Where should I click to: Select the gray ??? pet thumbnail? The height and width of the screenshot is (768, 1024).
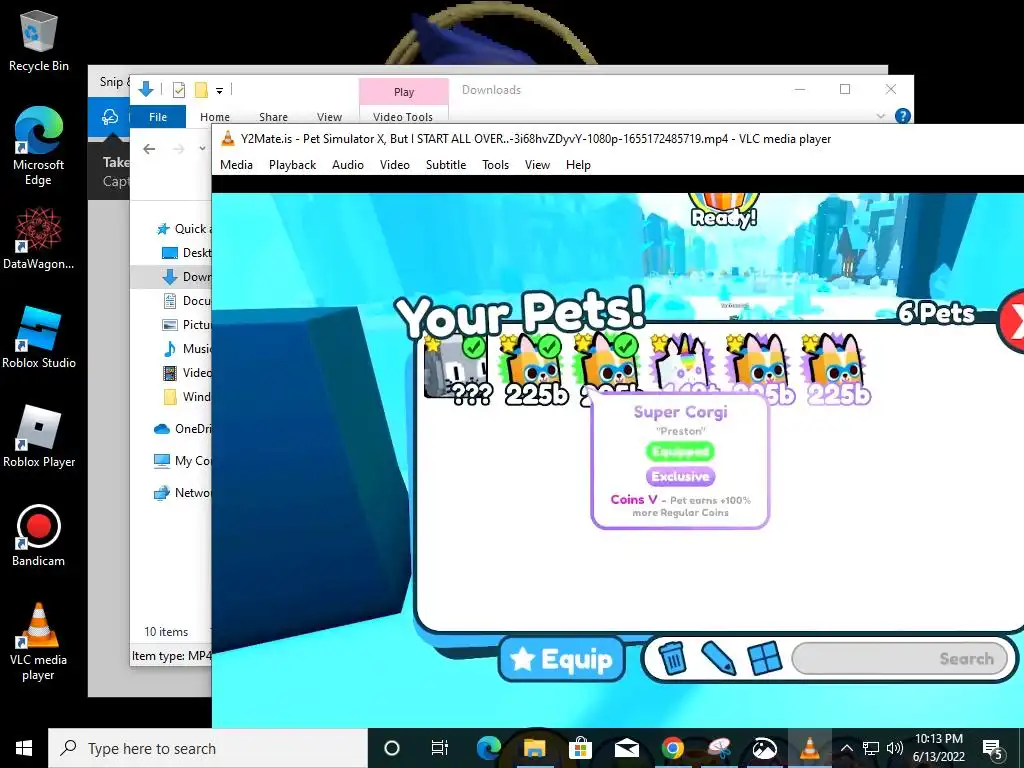coord(456,368)
